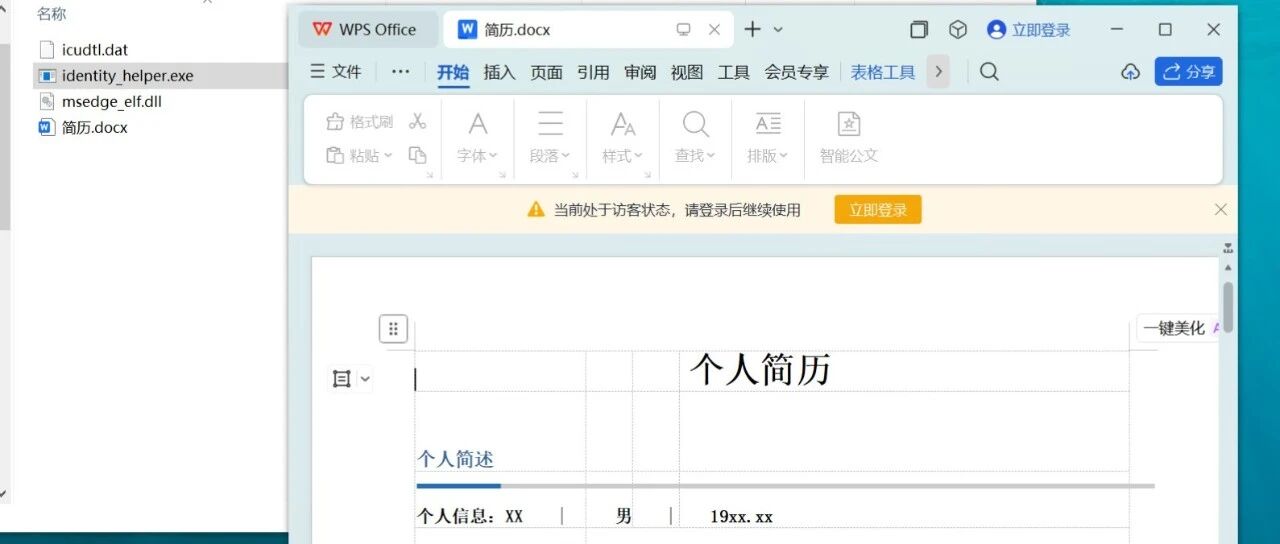Viewport: 1280px width, 544px height.
Task: Switch to the 开始 ribbon tab
Action: pos(453,72)
